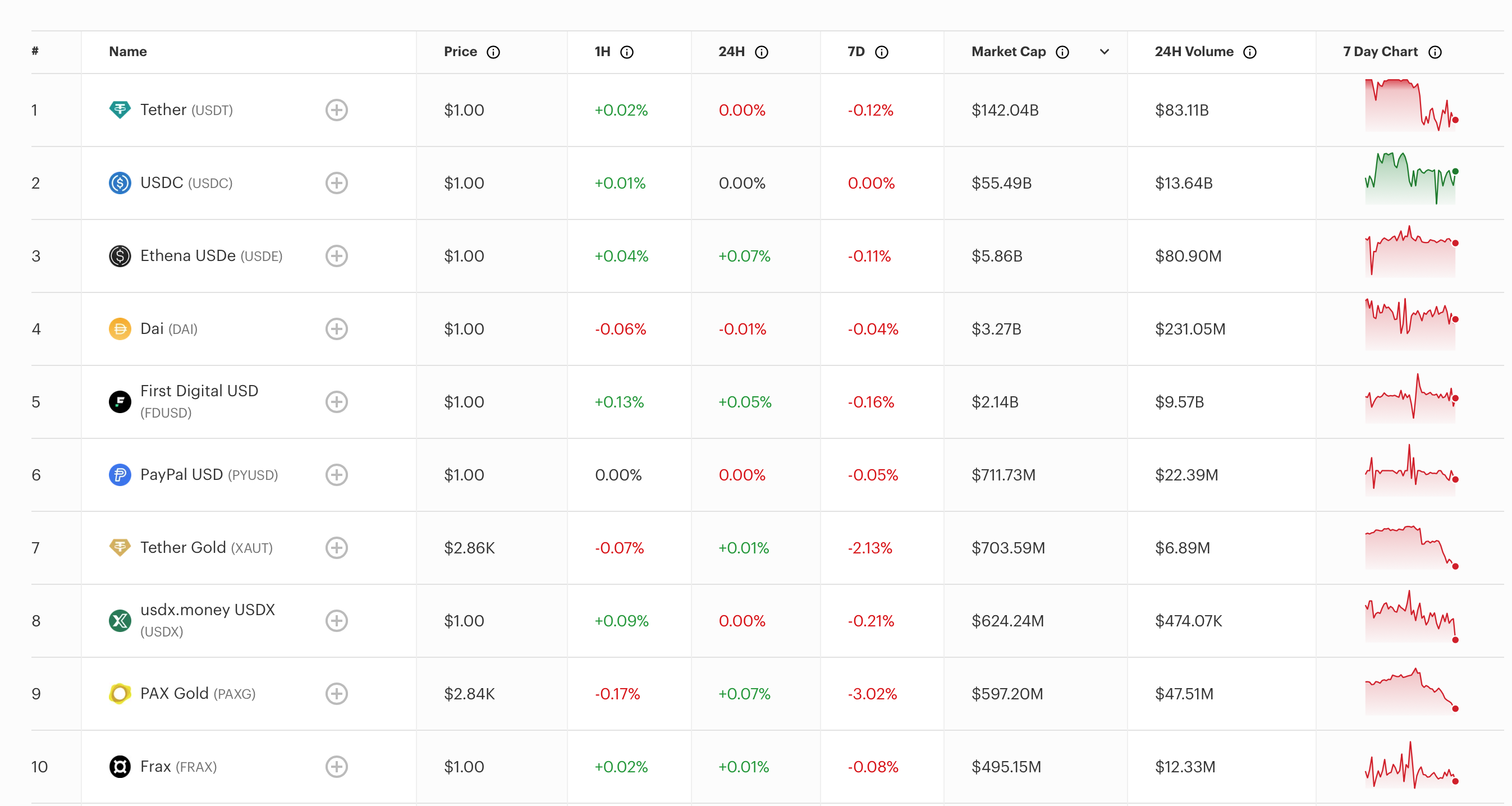Click the Frax coin logo

[x=120, y=767]
